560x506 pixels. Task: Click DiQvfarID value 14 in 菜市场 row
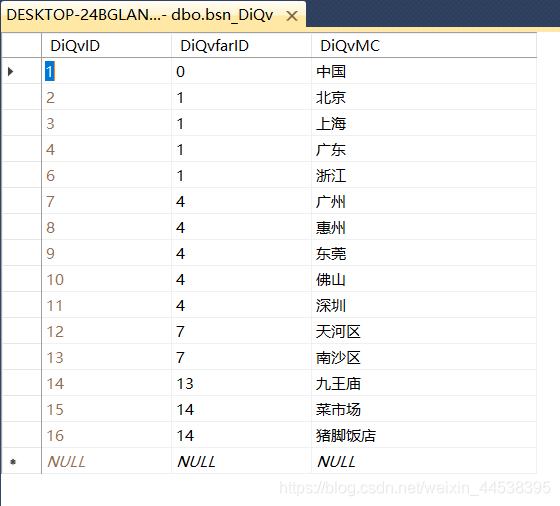coord(241,410)
